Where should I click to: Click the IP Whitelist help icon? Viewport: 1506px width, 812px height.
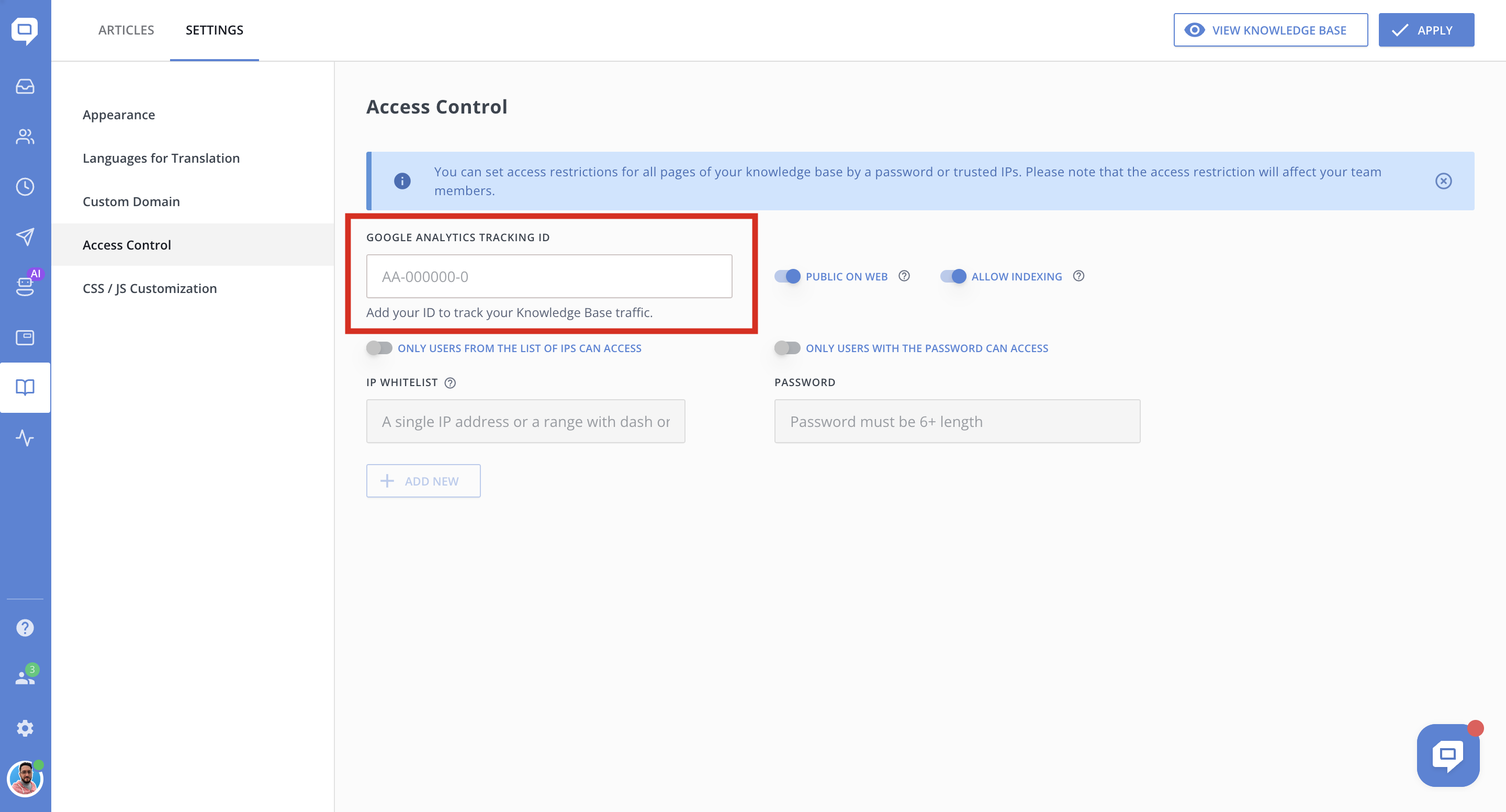[449, 383]
